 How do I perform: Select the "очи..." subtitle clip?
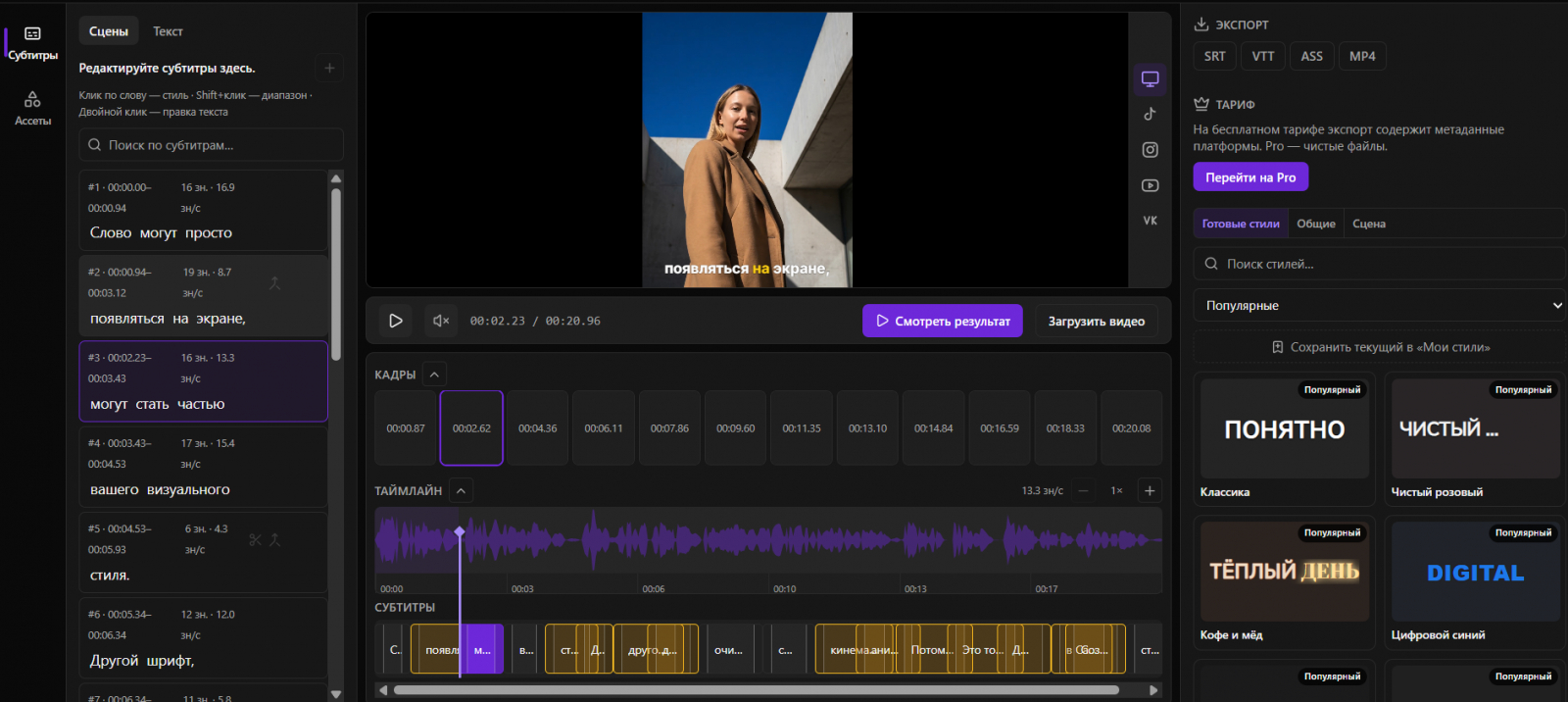pos(728,650)
